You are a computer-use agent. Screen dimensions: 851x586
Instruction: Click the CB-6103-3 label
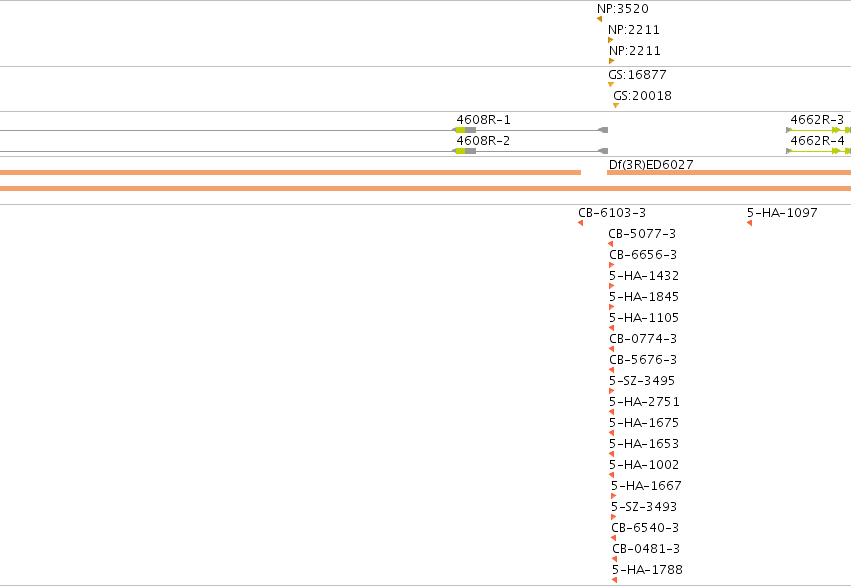pos(612,213)
